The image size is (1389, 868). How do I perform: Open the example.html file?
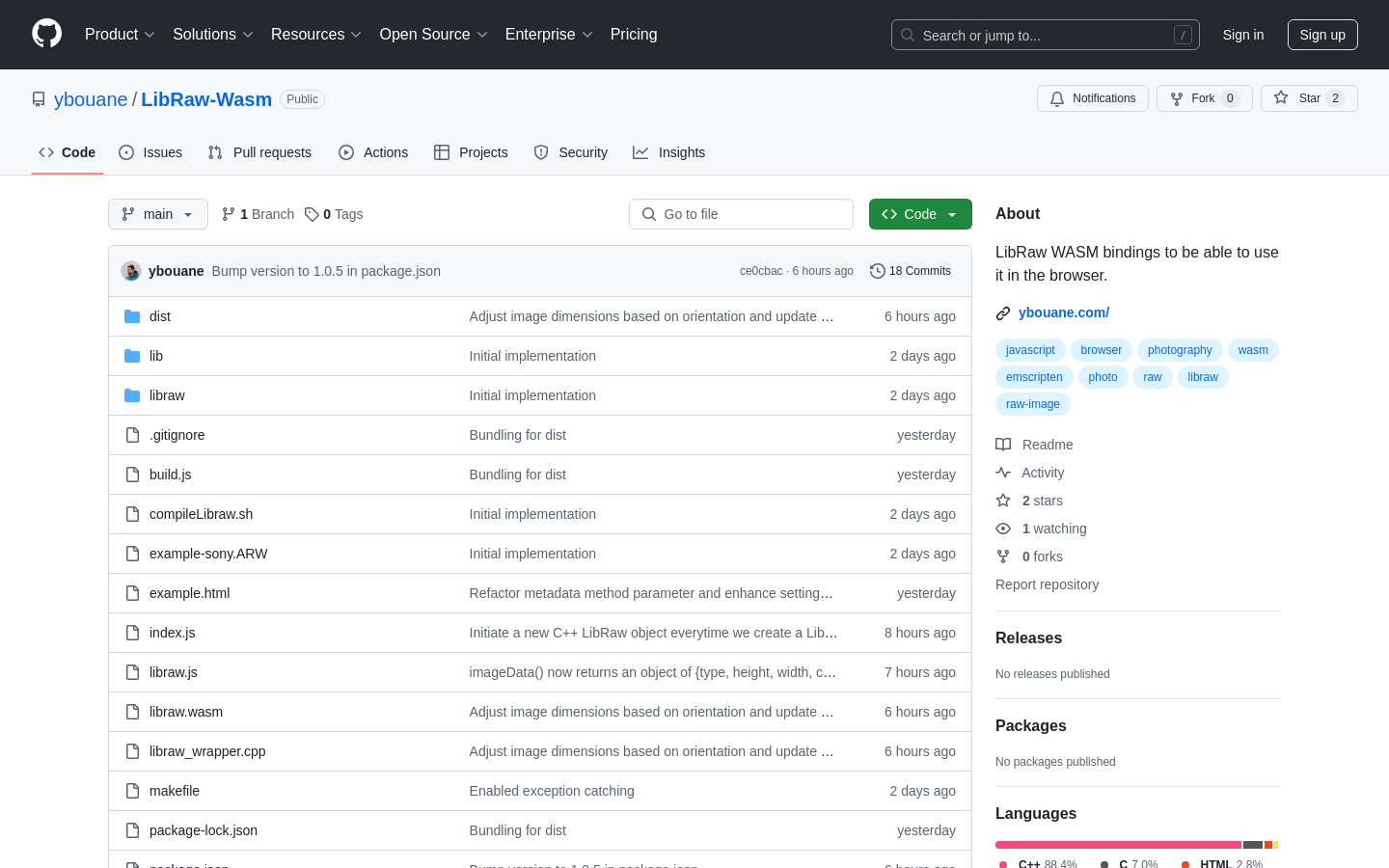(189, 593)
